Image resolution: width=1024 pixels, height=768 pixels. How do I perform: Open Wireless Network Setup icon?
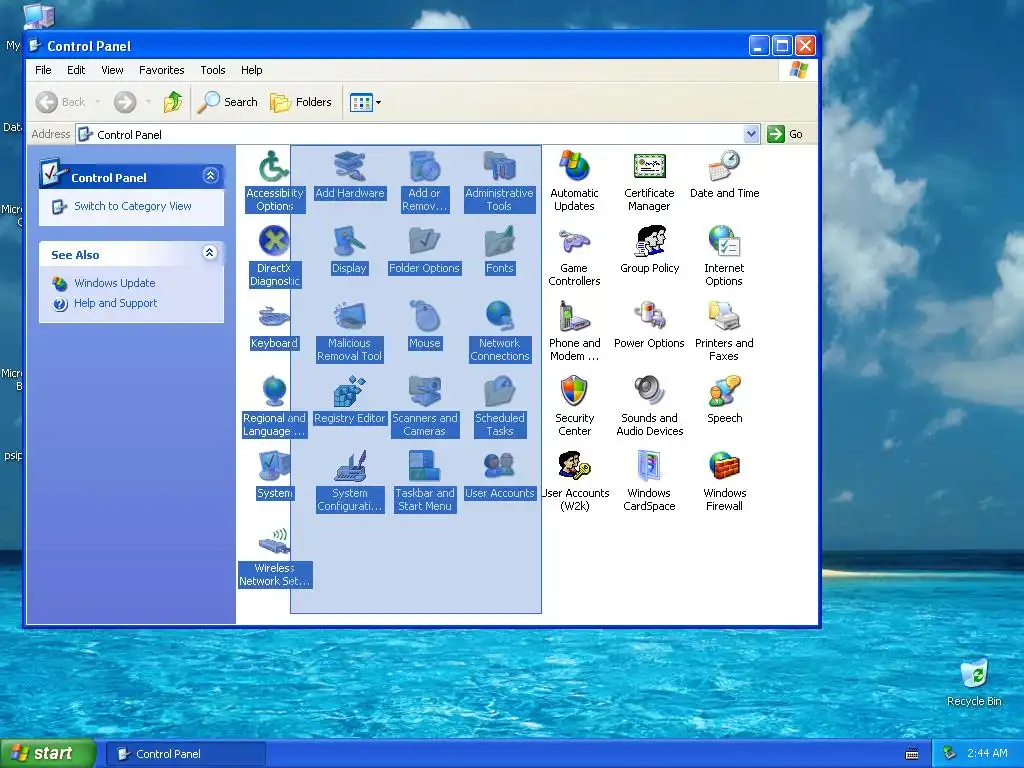click(x=274, y=542)
